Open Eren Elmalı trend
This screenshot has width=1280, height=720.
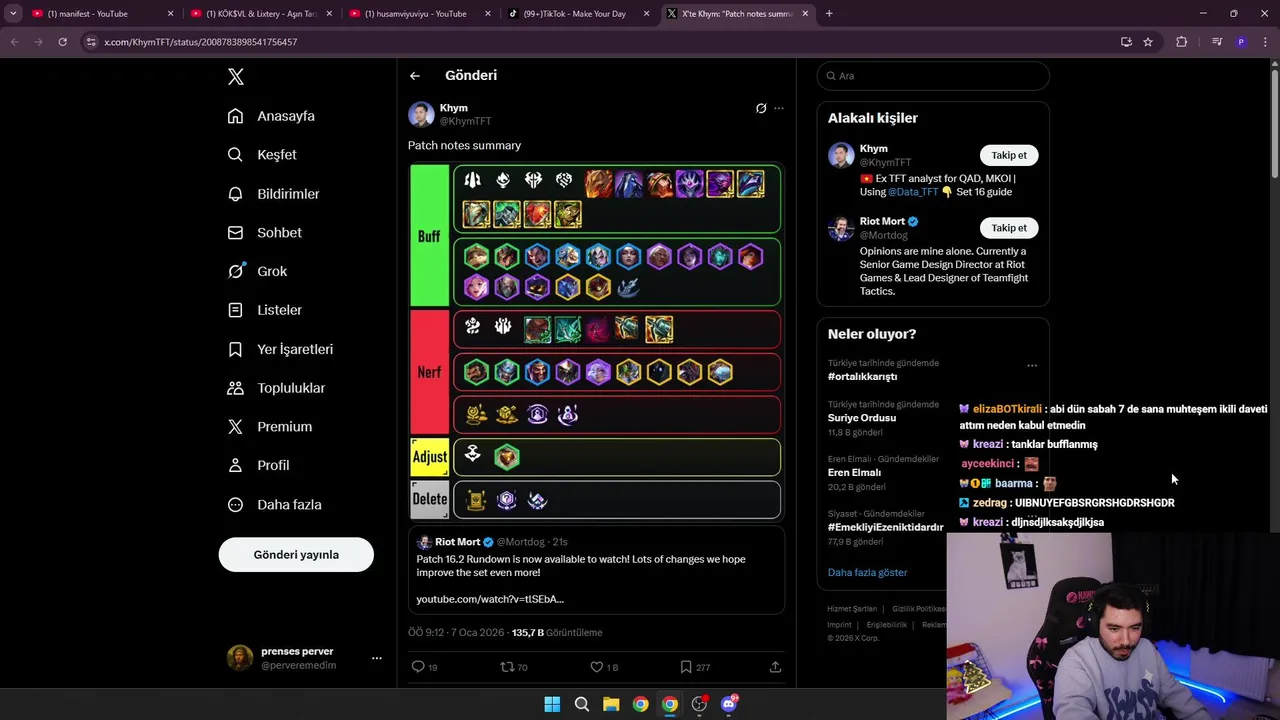pos(854,473)
